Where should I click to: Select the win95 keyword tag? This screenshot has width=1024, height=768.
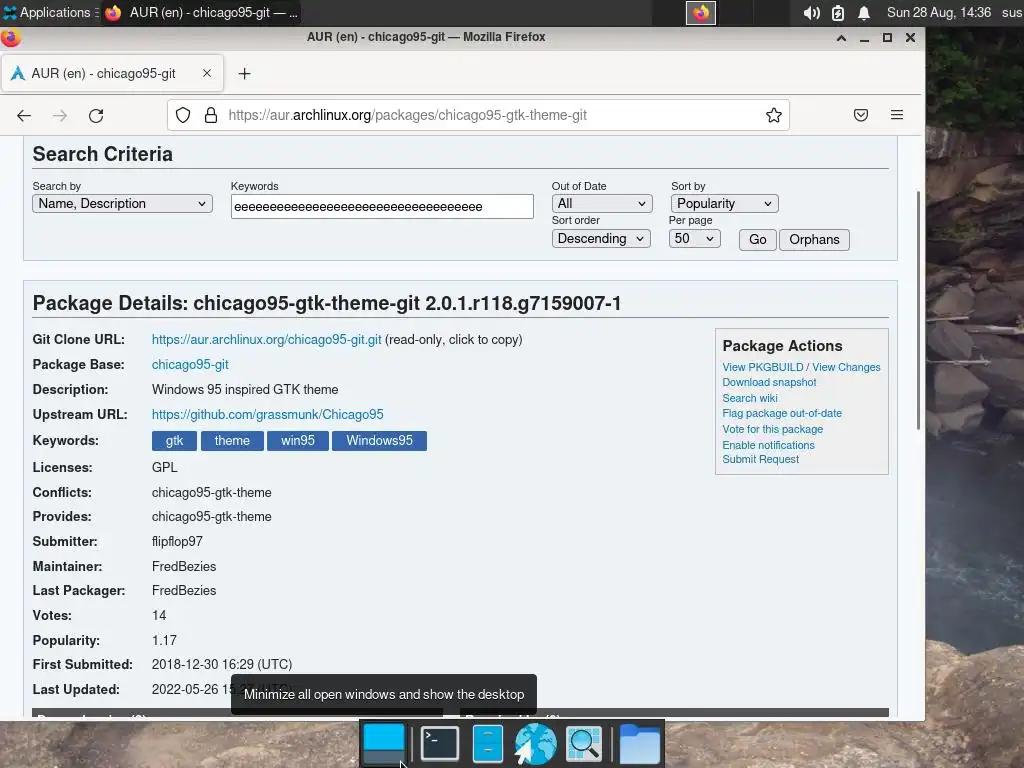click(x=298, y=441)
